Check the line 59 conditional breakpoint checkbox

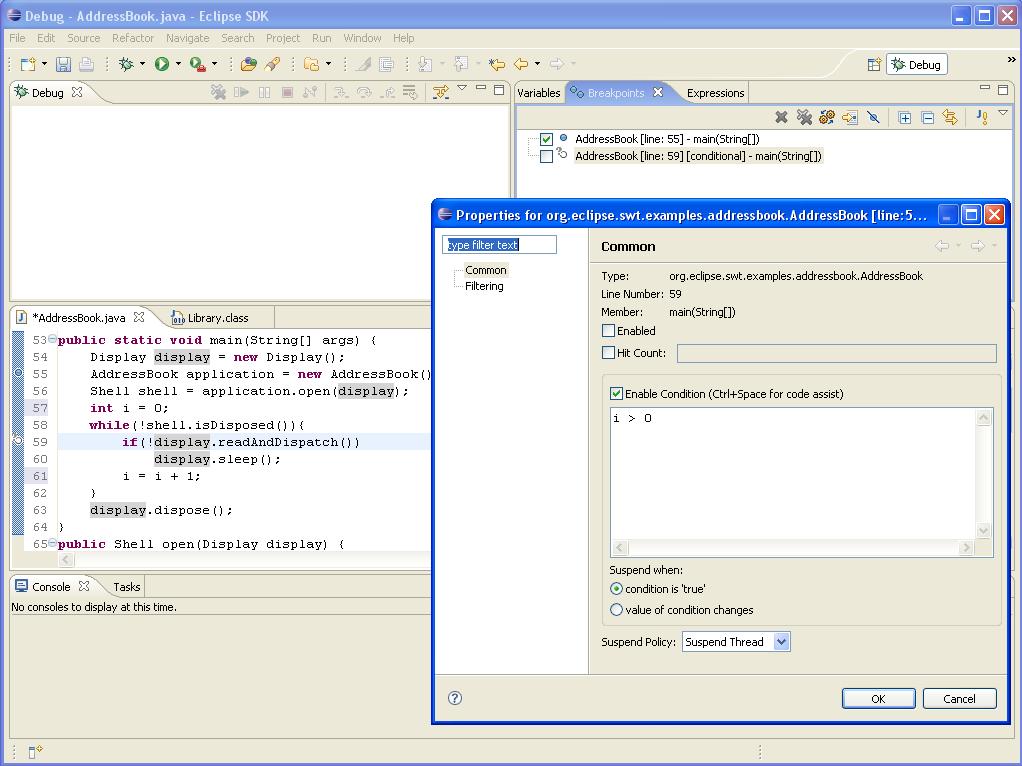tap(546, 156)
